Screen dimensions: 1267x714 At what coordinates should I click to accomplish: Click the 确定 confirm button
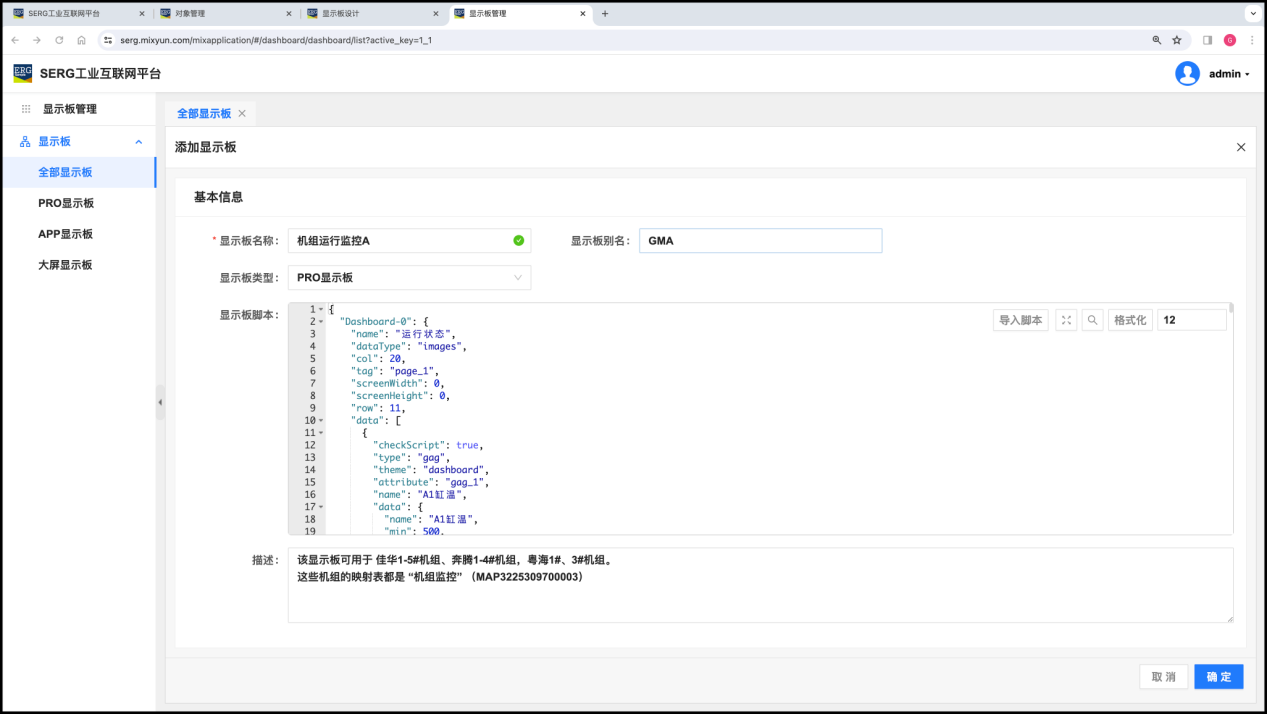point(1218,677)
